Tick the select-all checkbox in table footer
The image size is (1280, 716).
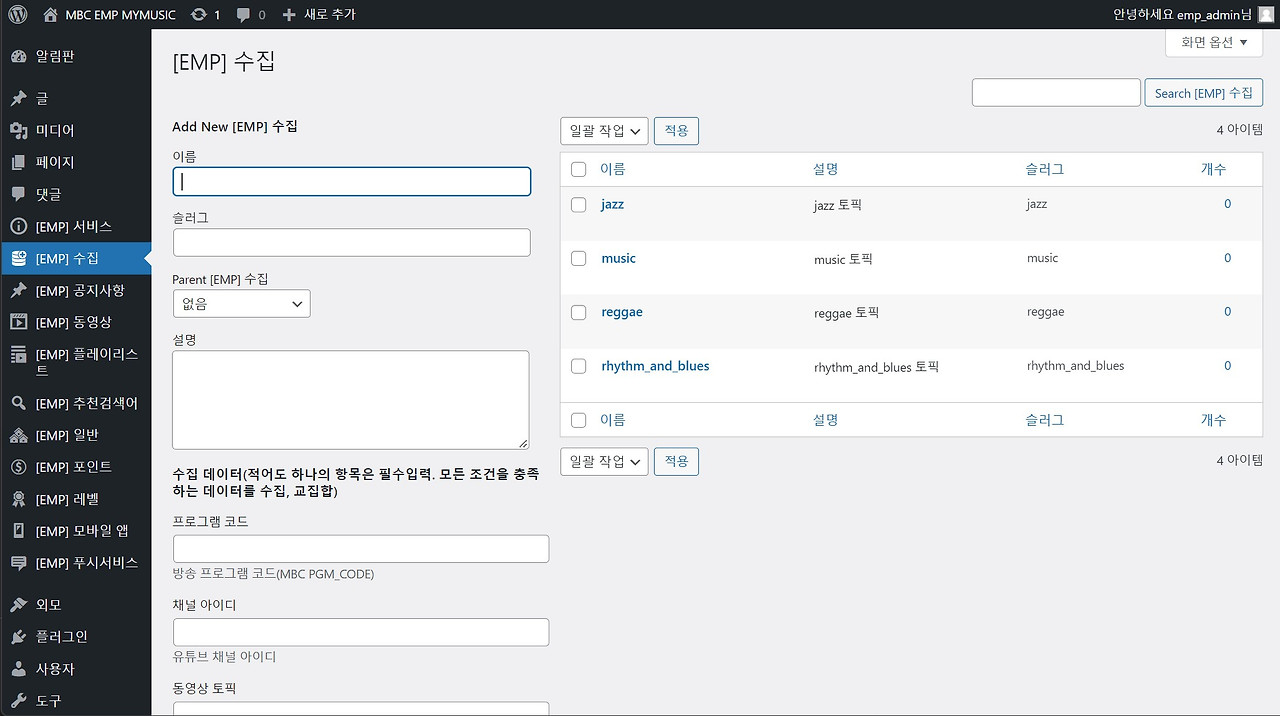coord(578,420)
